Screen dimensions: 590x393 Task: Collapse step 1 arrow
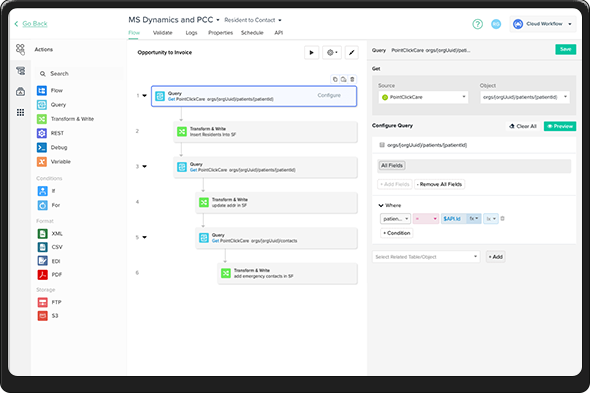click(x=144, y=96)
